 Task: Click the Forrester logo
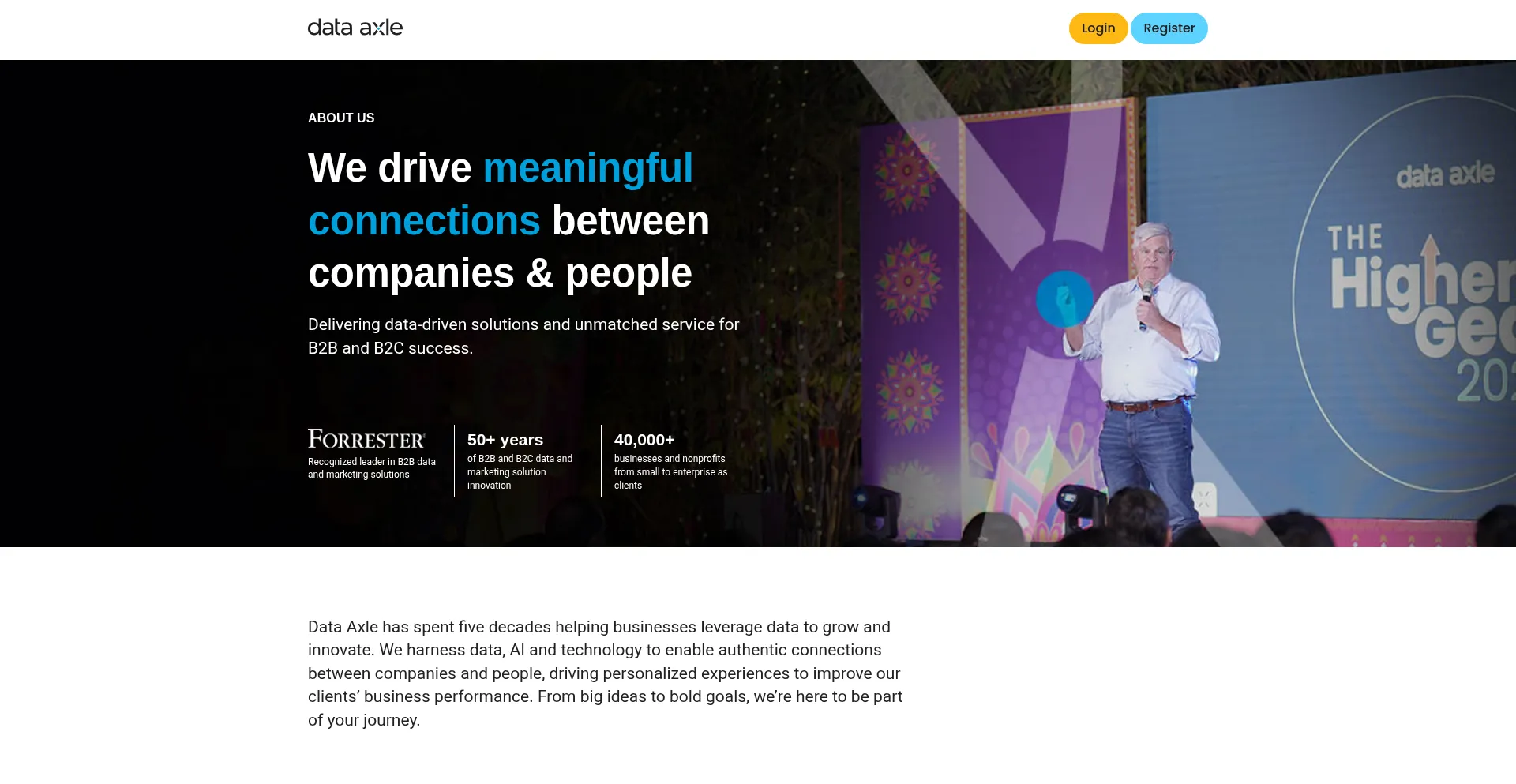tap(366, 439)
